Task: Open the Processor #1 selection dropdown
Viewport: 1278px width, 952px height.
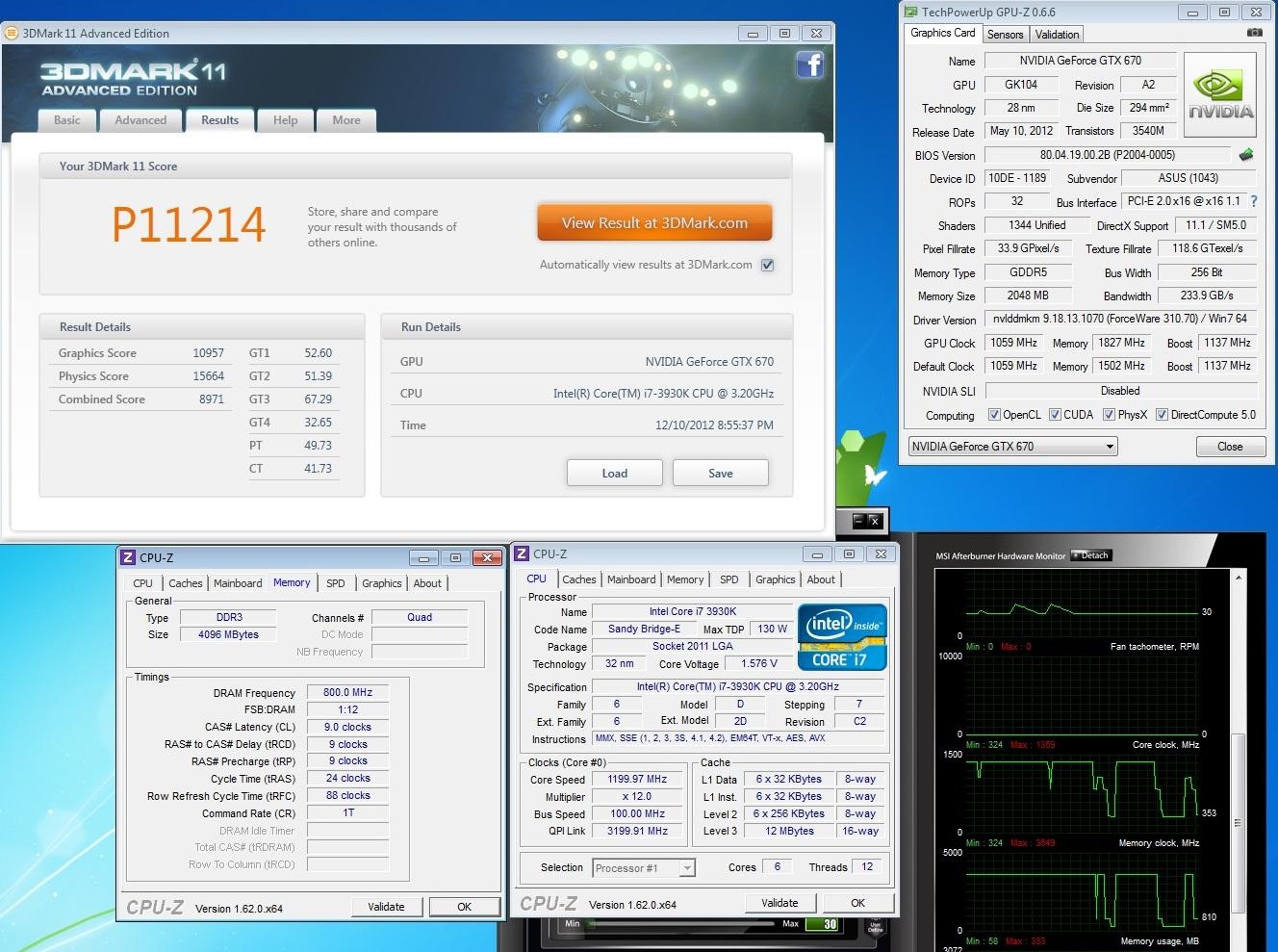Action: [x=644, y=868]
